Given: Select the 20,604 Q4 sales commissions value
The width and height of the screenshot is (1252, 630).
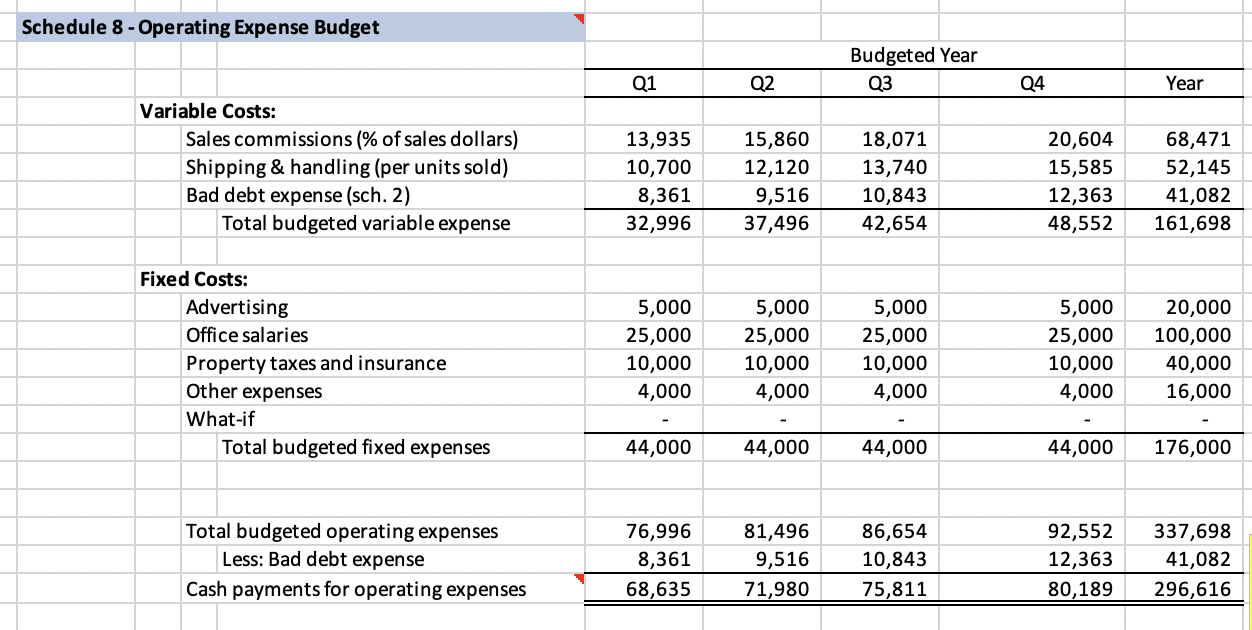Looking at the screenshot, I should click(1032, 139).
